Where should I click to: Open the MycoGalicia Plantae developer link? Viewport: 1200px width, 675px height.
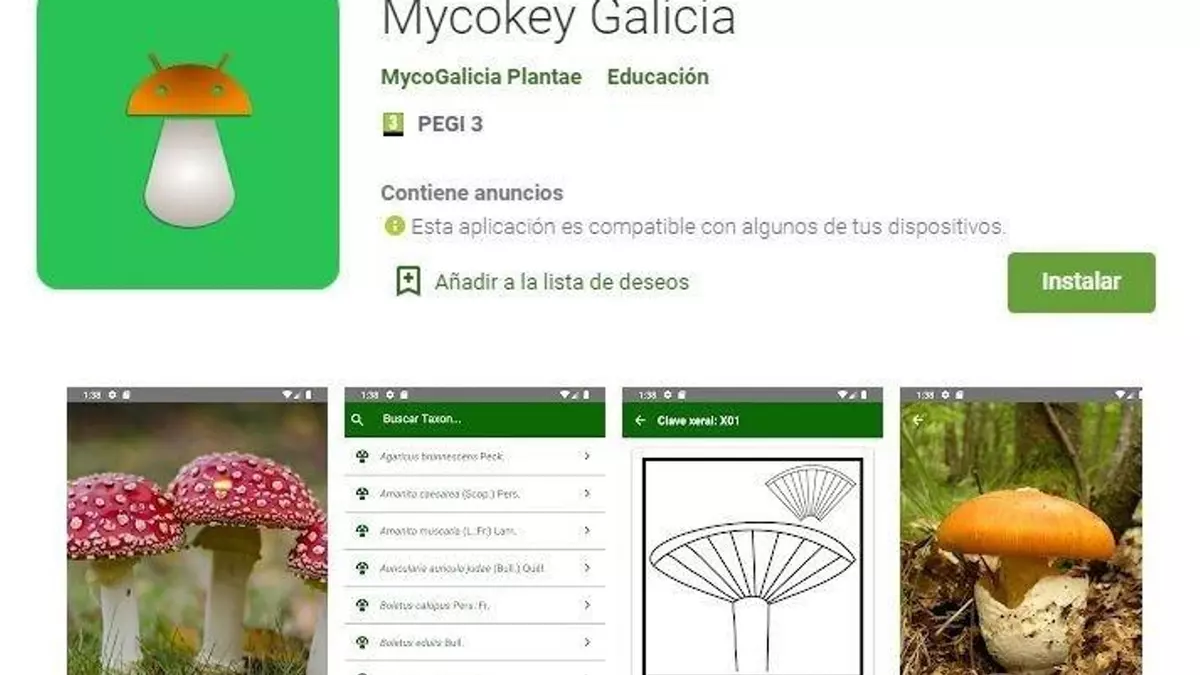(481, 77)
